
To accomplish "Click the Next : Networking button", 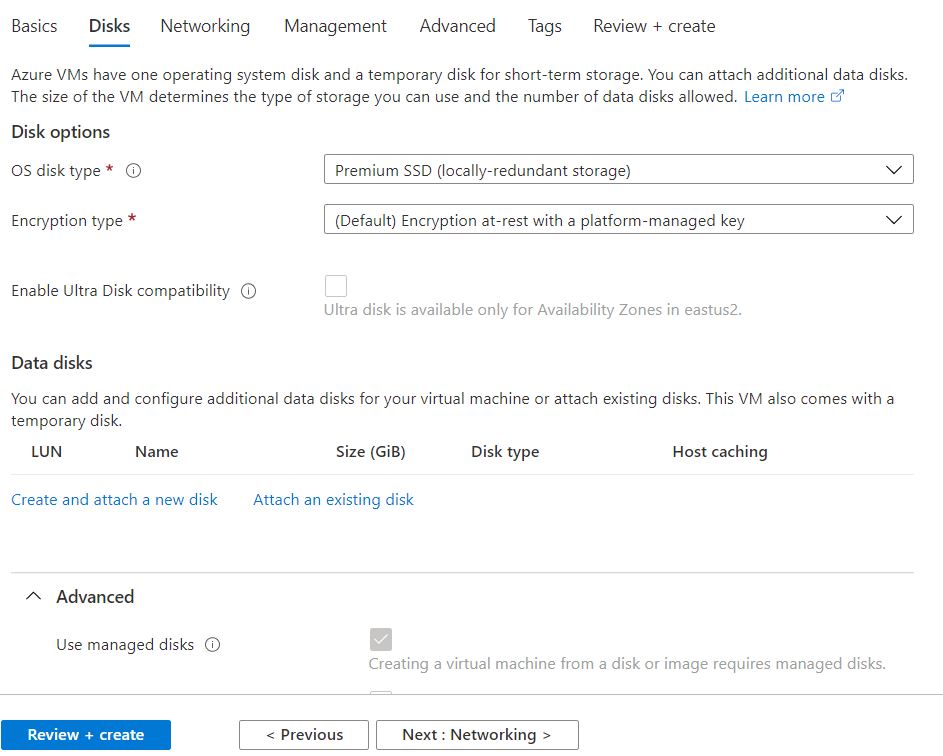I will click(x=477, y=735).
